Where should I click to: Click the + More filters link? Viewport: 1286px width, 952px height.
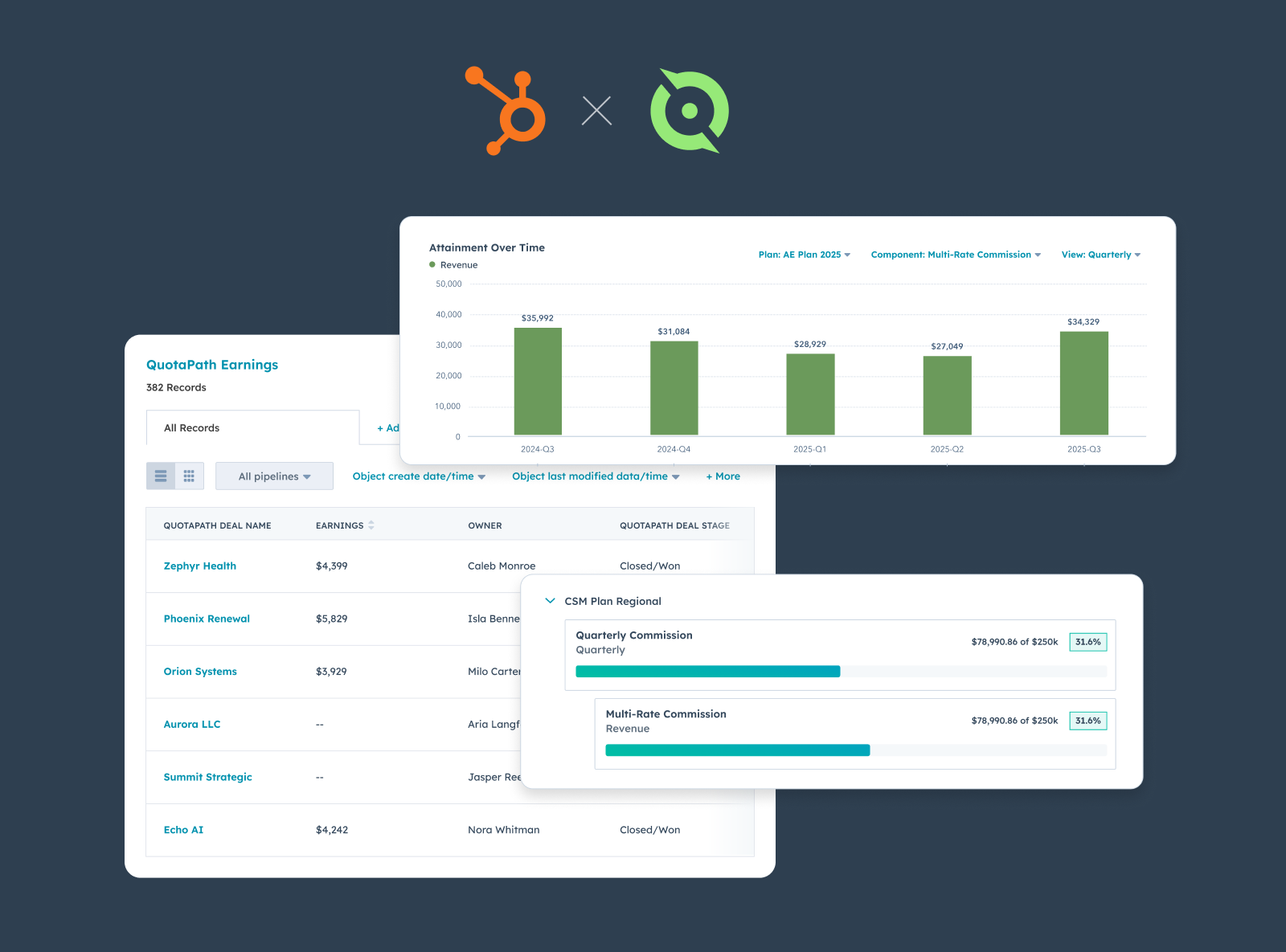point(723,476)
